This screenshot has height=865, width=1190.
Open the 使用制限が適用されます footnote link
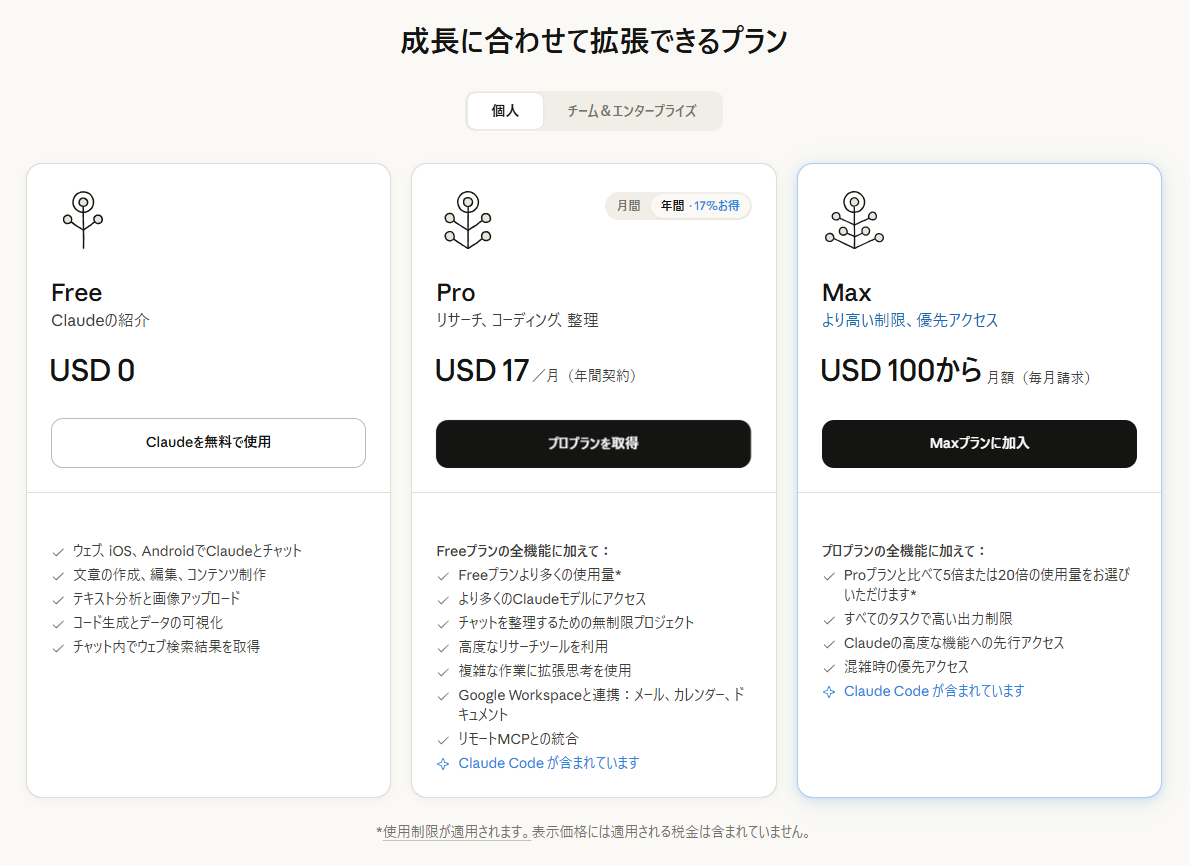click(456, 832)
